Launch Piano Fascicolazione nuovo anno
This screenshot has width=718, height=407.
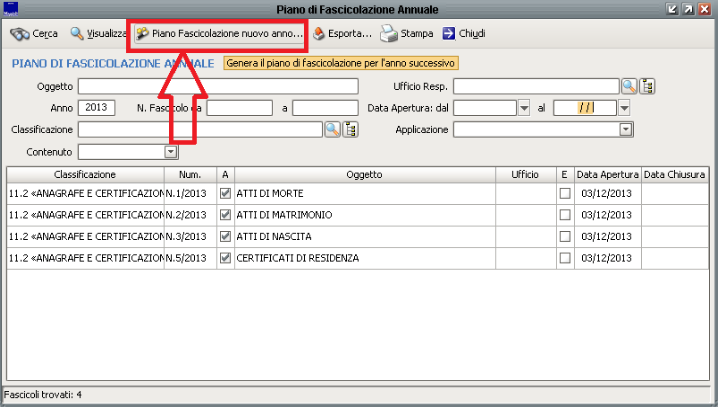pyautogui.click(x=220, y=33)
